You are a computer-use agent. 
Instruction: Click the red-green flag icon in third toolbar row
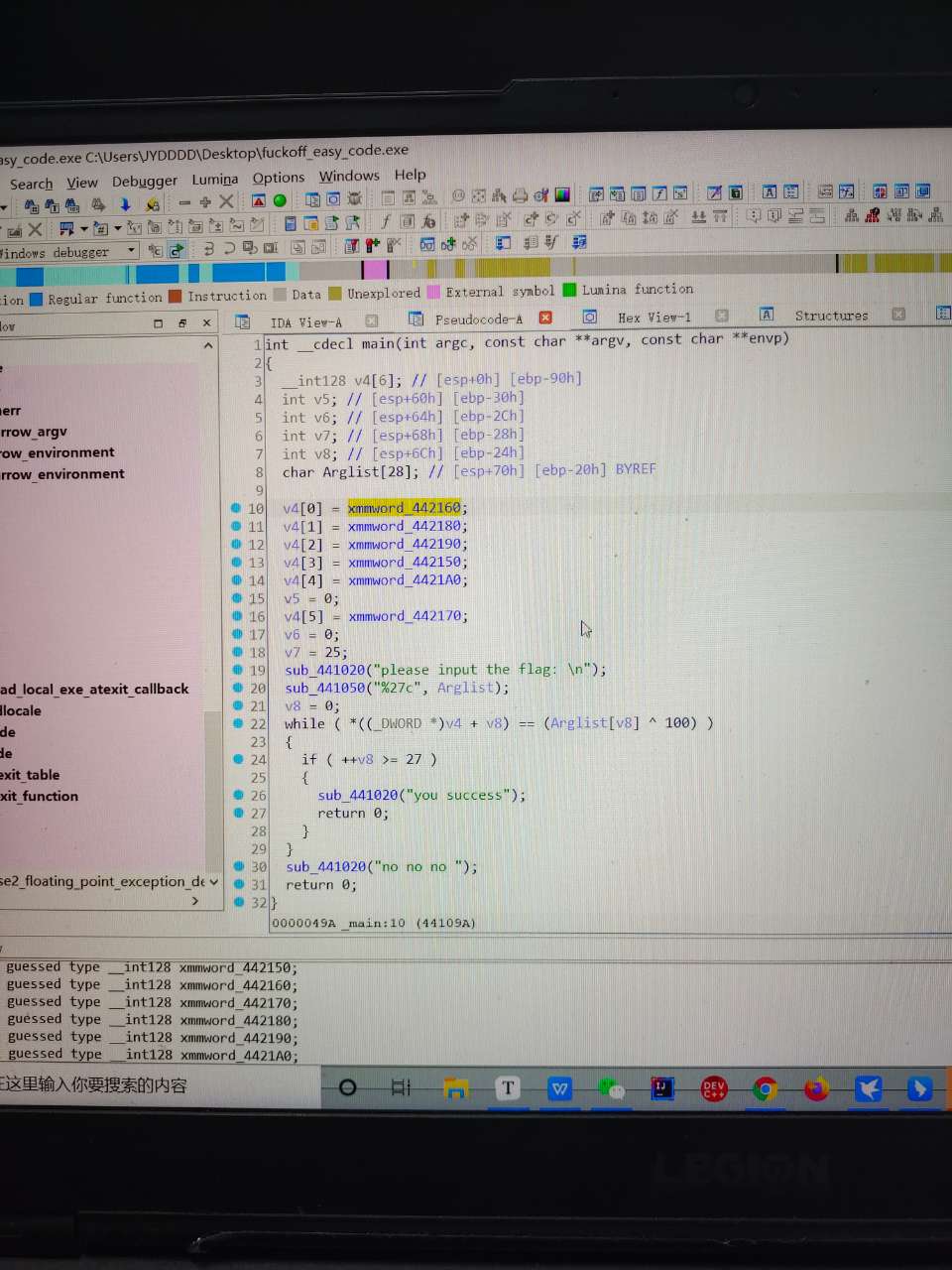pos(372,245)
